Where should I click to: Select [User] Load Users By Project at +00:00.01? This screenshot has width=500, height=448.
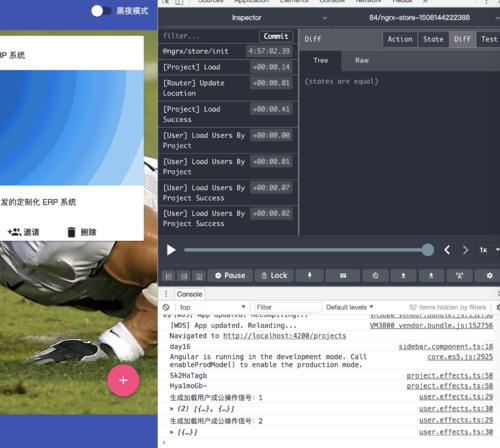[228, 167]
